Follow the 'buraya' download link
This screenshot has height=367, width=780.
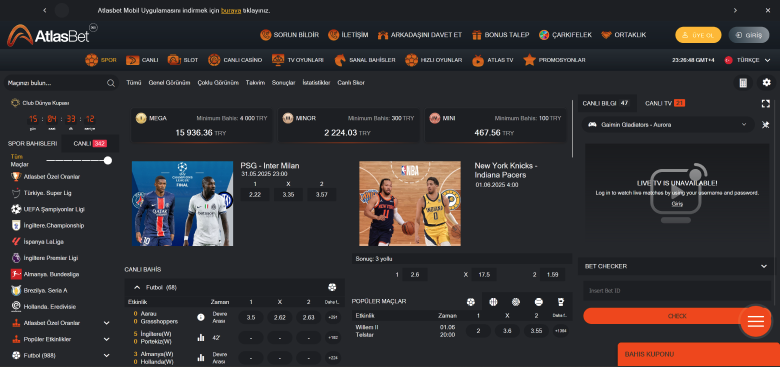[x=231, y=10]
